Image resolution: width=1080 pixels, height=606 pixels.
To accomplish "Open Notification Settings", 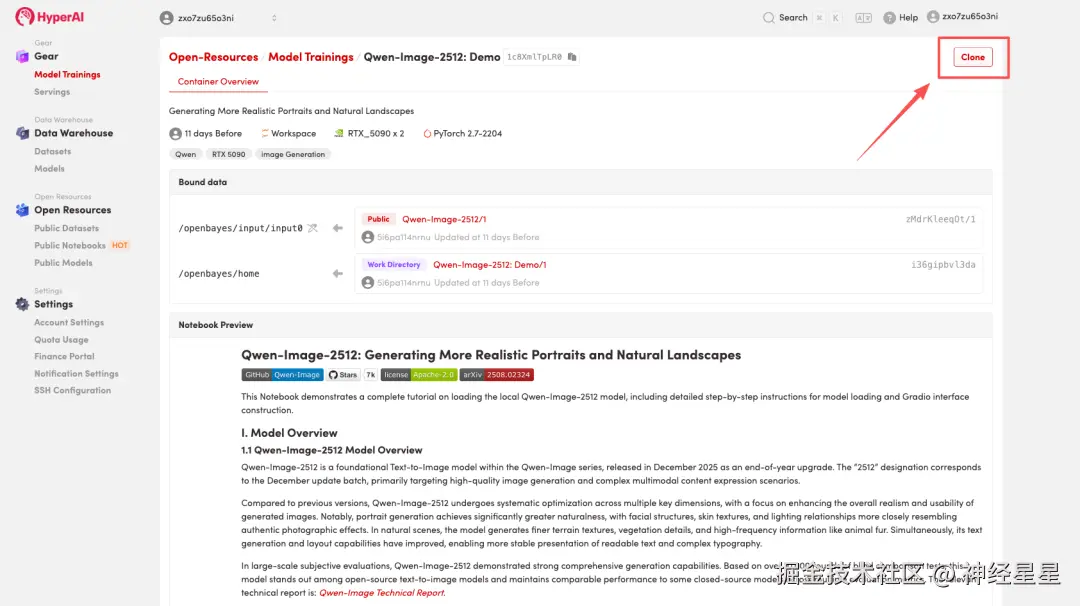I will pos(76,373).
